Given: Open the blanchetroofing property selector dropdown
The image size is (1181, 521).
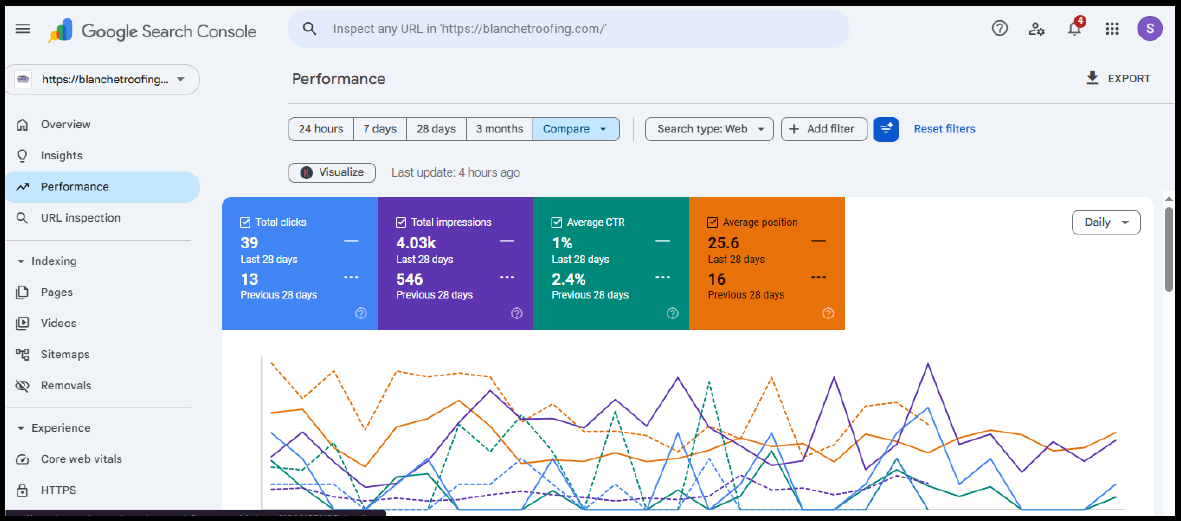Looking at the screenshot, I should [x=102, y=79].
